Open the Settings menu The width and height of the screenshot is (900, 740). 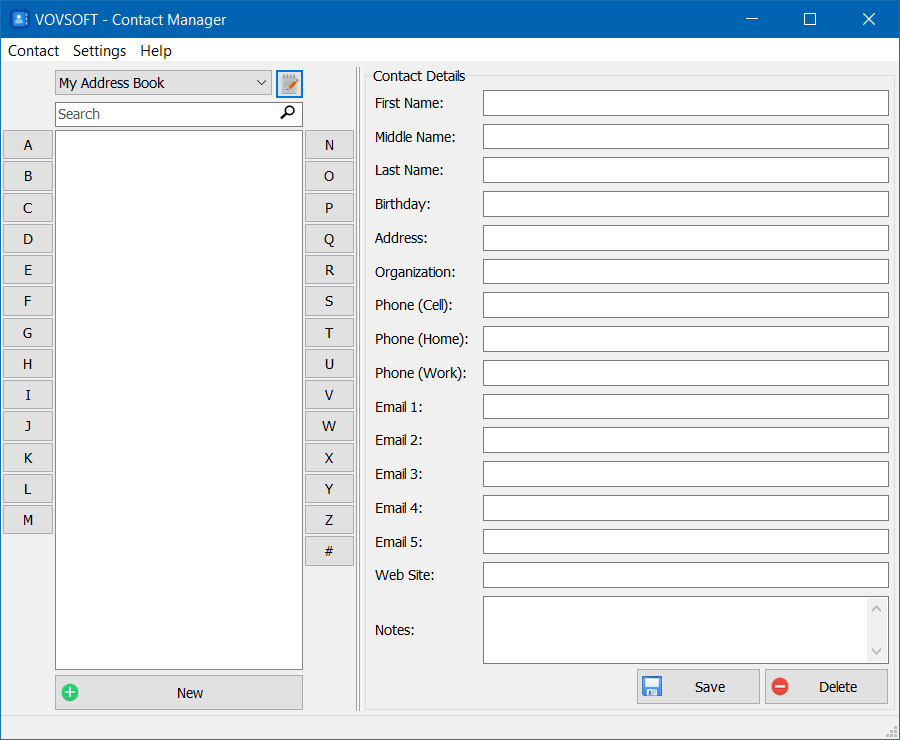pyautogui.click(x=99, y=51)
